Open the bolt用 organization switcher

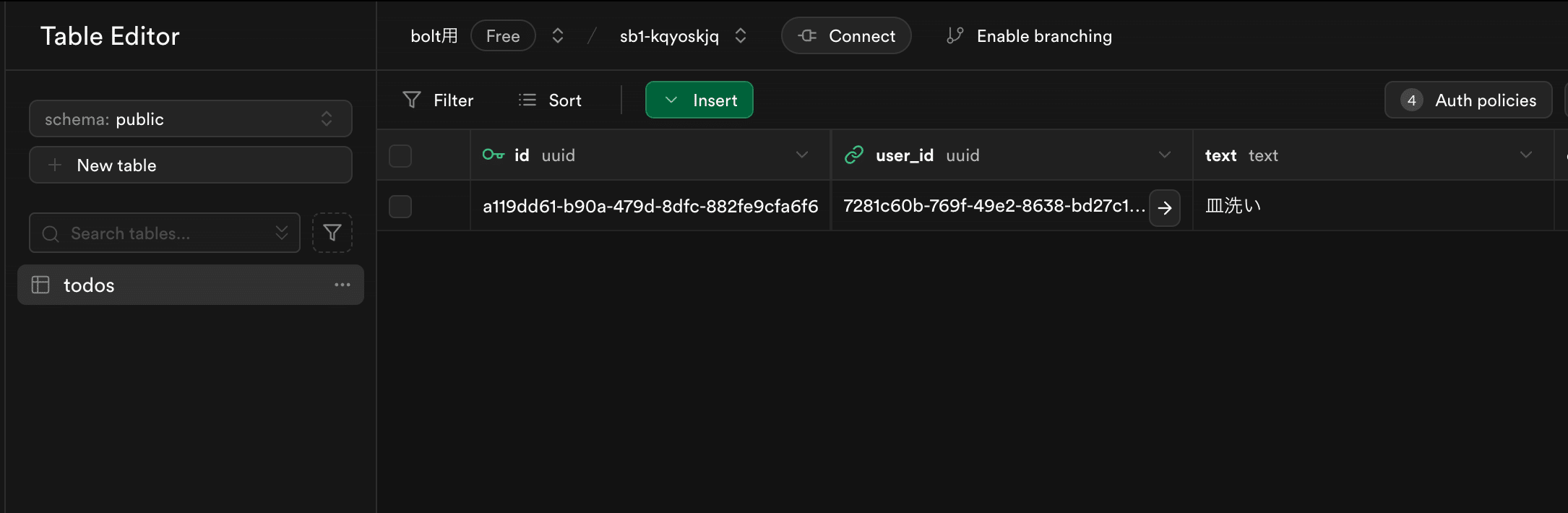[x=557, y=35]
